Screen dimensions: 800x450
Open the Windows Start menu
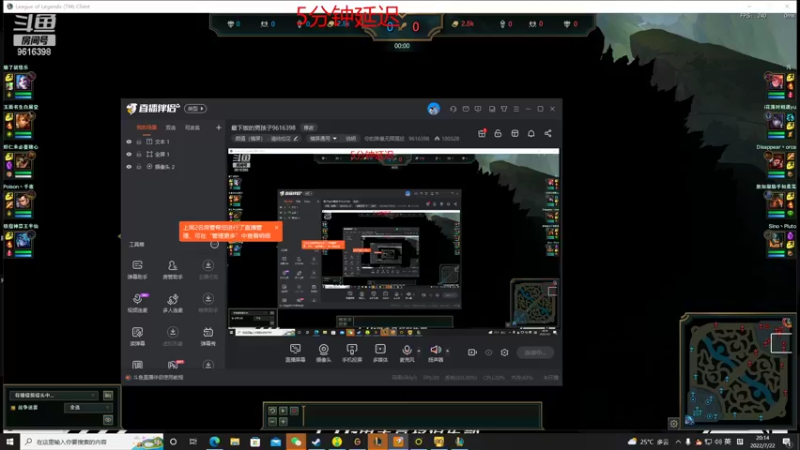[10, 442]
